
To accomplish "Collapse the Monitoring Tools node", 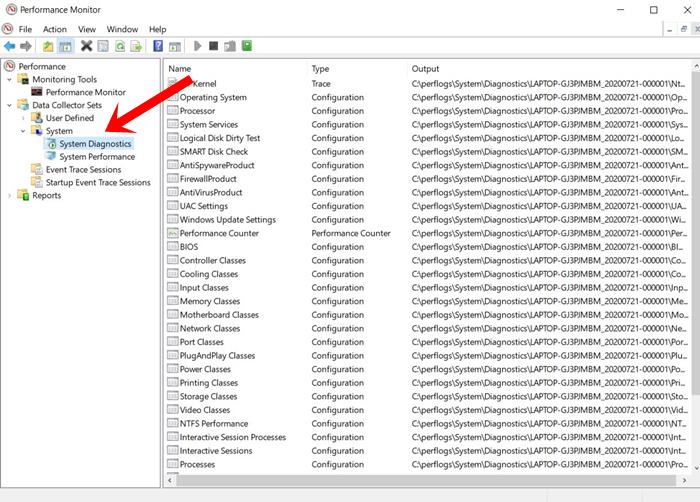I will (9, 79).
